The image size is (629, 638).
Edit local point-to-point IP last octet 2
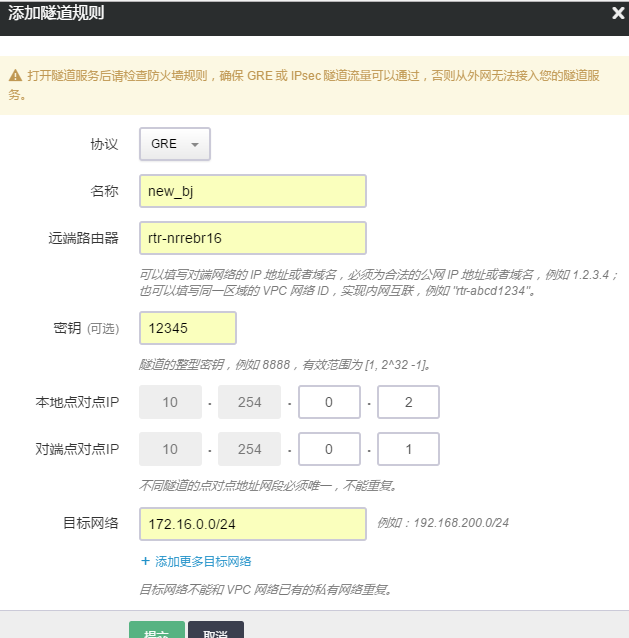(x=408, y=403)
